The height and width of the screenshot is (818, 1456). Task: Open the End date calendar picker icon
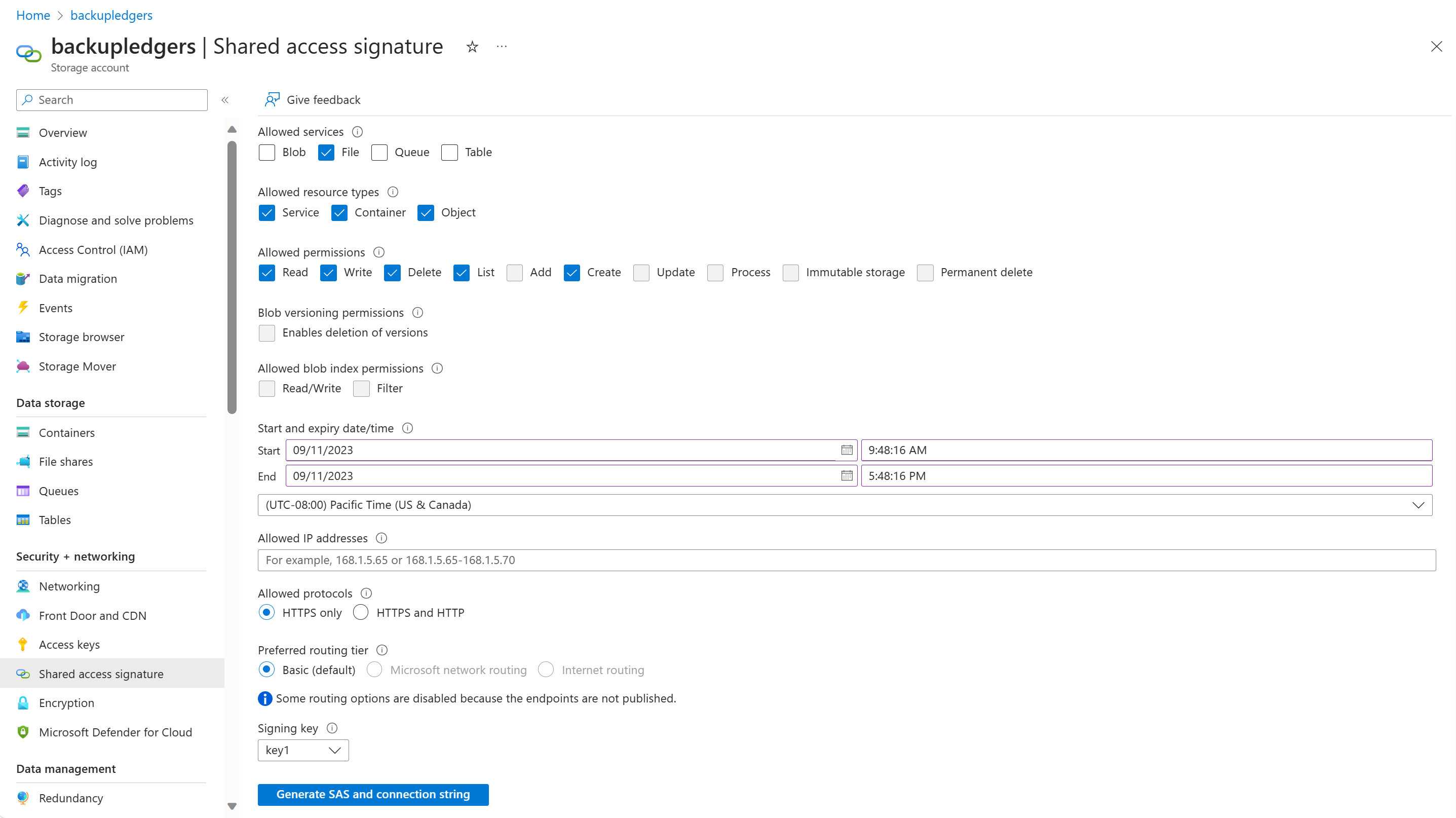click(846, 475)
